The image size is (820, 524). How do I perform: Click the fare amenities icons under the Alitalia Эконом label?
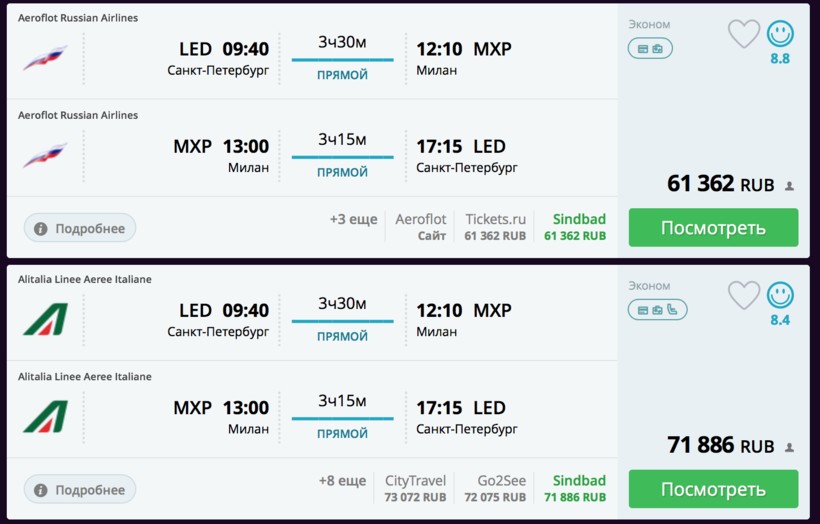[x=657, y=310]
